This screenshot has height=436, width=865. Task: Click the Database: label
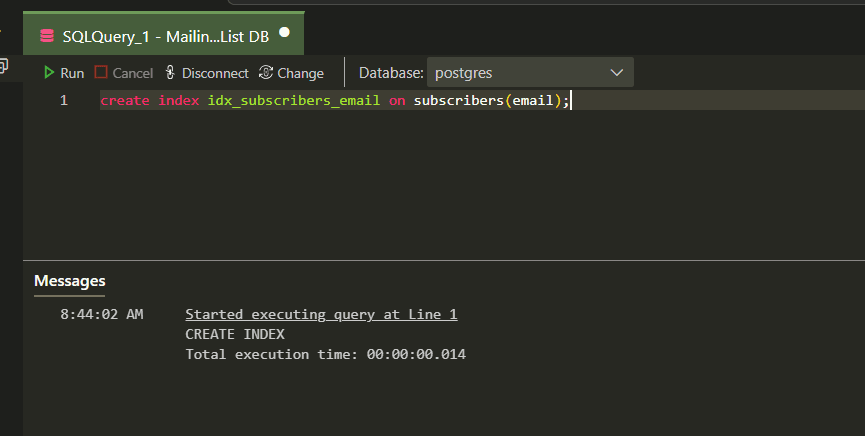391,73
